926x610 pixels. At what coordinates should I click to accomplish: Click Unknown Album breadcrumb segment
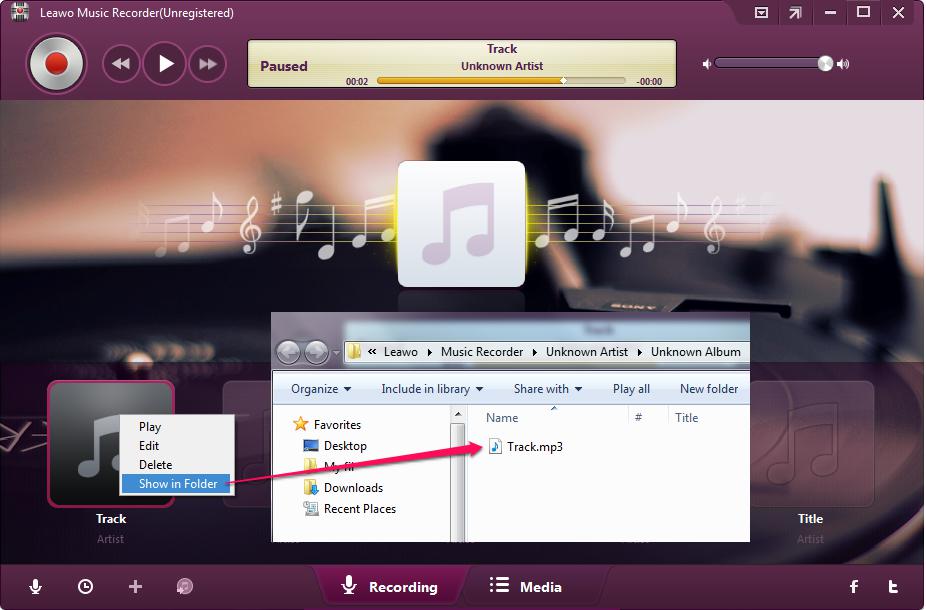696,352
